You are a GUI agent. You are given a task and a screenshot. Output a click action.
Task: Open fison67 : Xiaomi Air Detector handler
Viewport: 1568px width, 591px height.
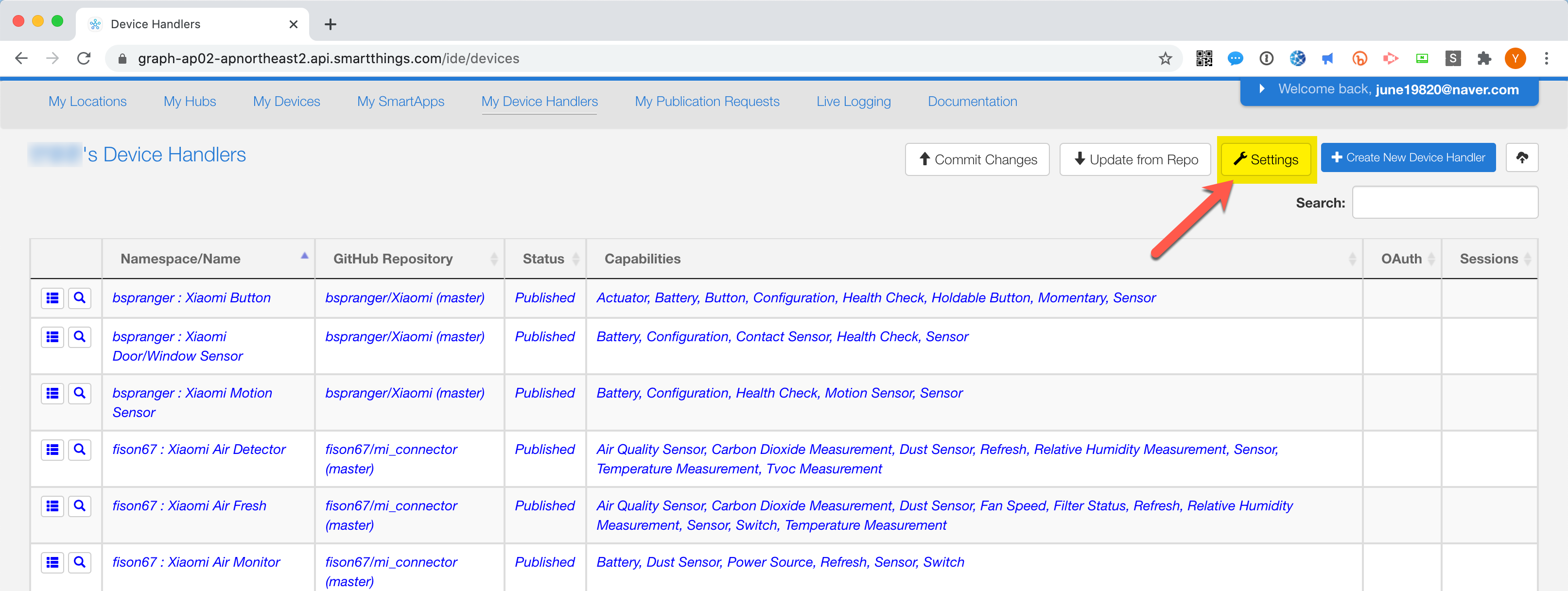pyautogui.click(x=199, y=449)
